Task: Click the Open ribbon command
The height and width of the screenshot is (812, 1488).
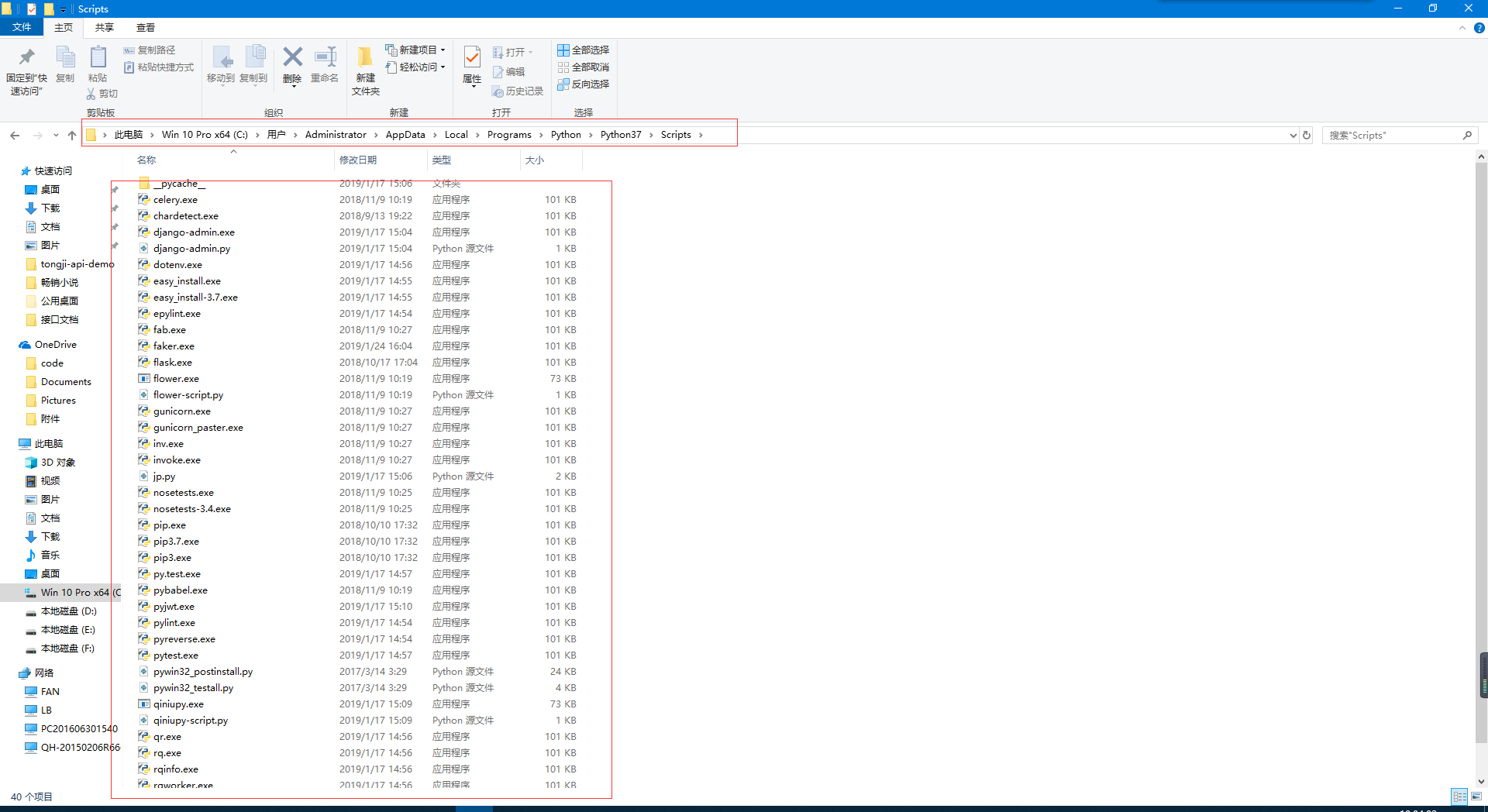Action: (x=512, y=52)
